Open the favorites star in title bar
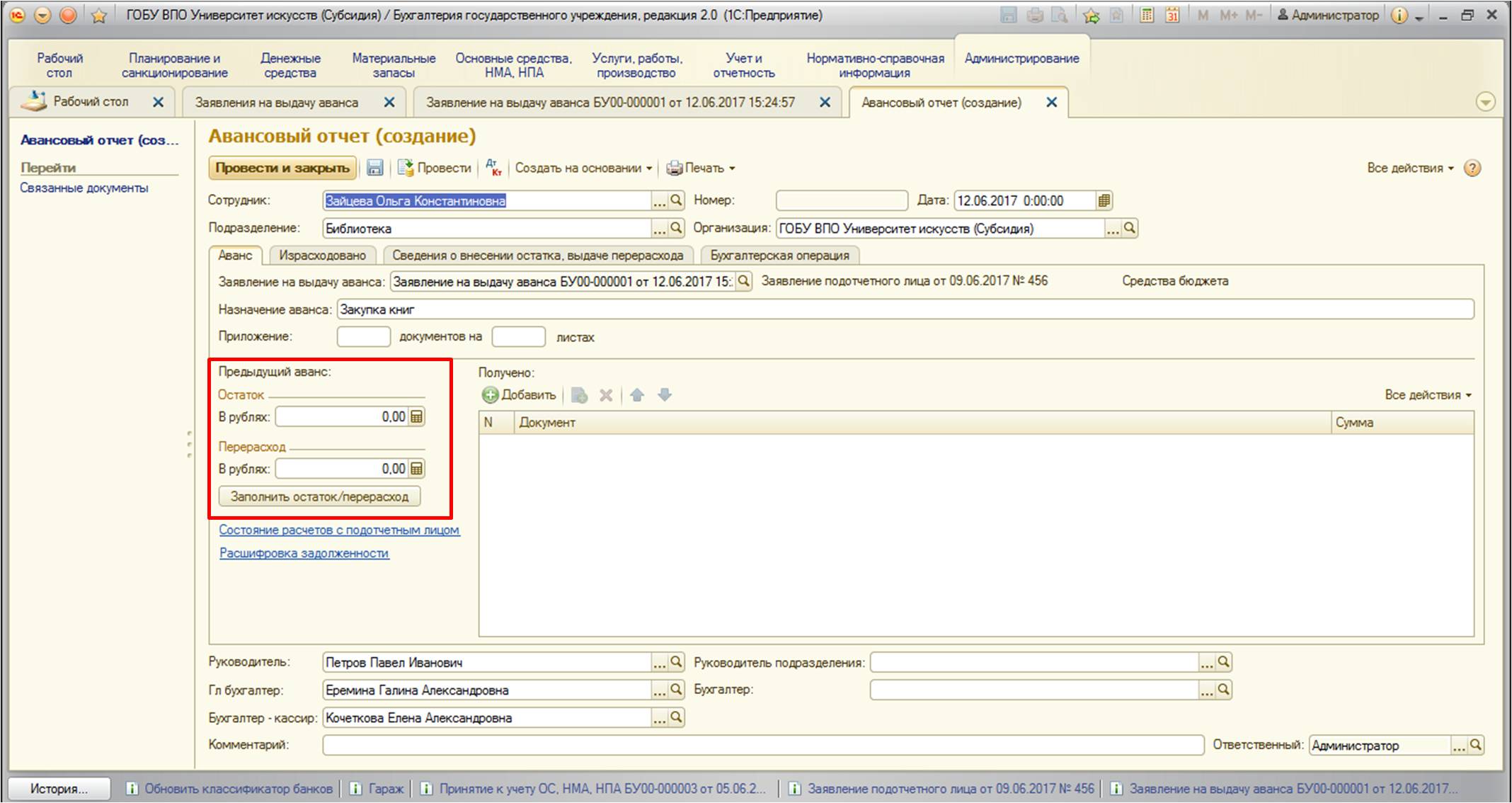The height and width of the screenshot is (803, 1512). coord(99,16)
